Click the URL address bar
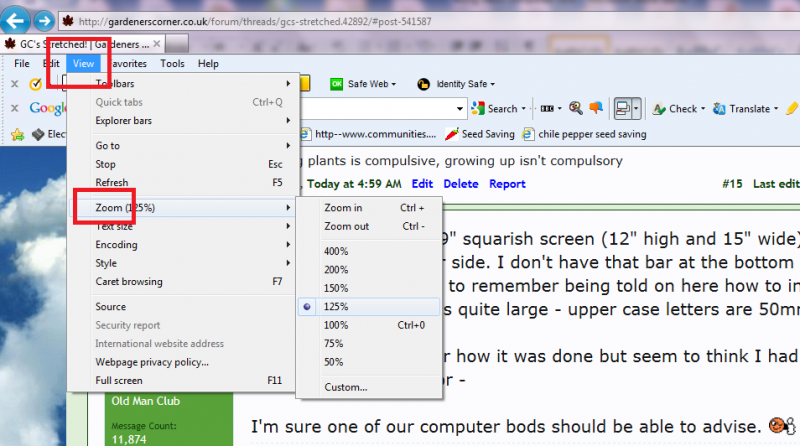 coord(400,21)
